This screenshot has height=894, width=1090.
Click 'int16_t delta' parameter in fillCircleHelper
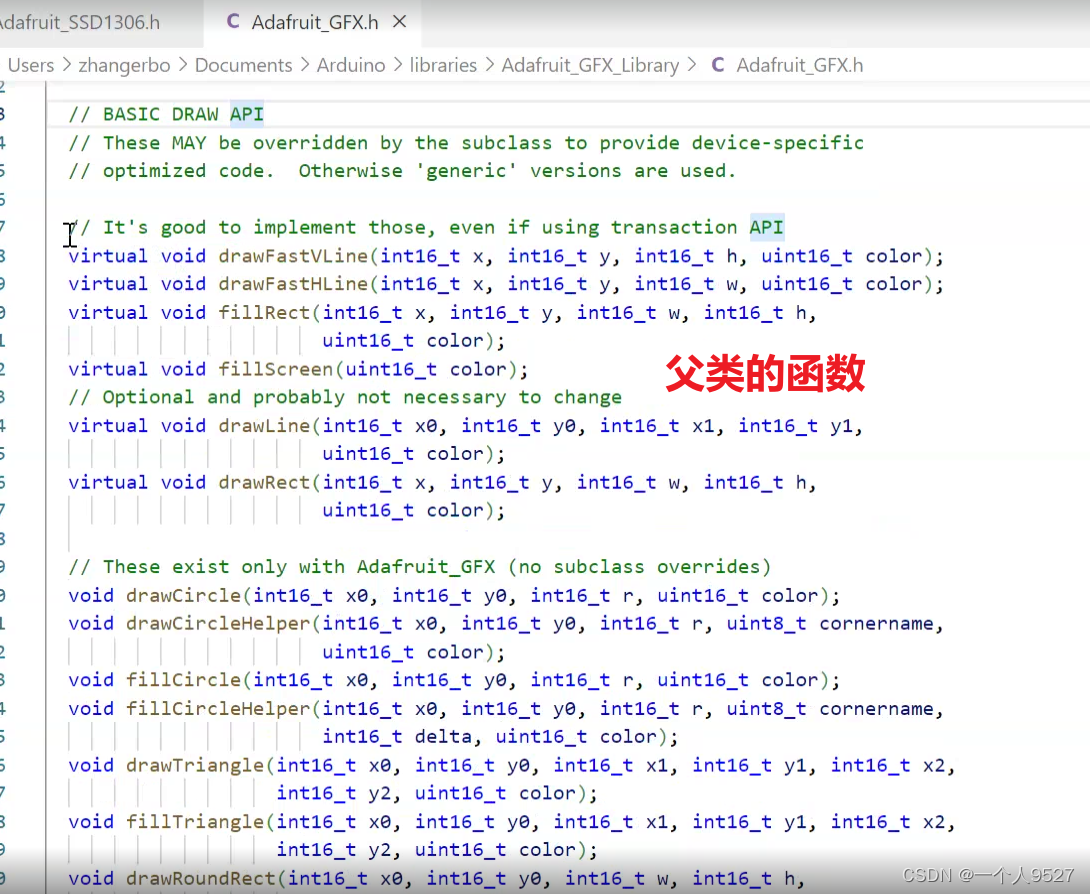[397, 737]
